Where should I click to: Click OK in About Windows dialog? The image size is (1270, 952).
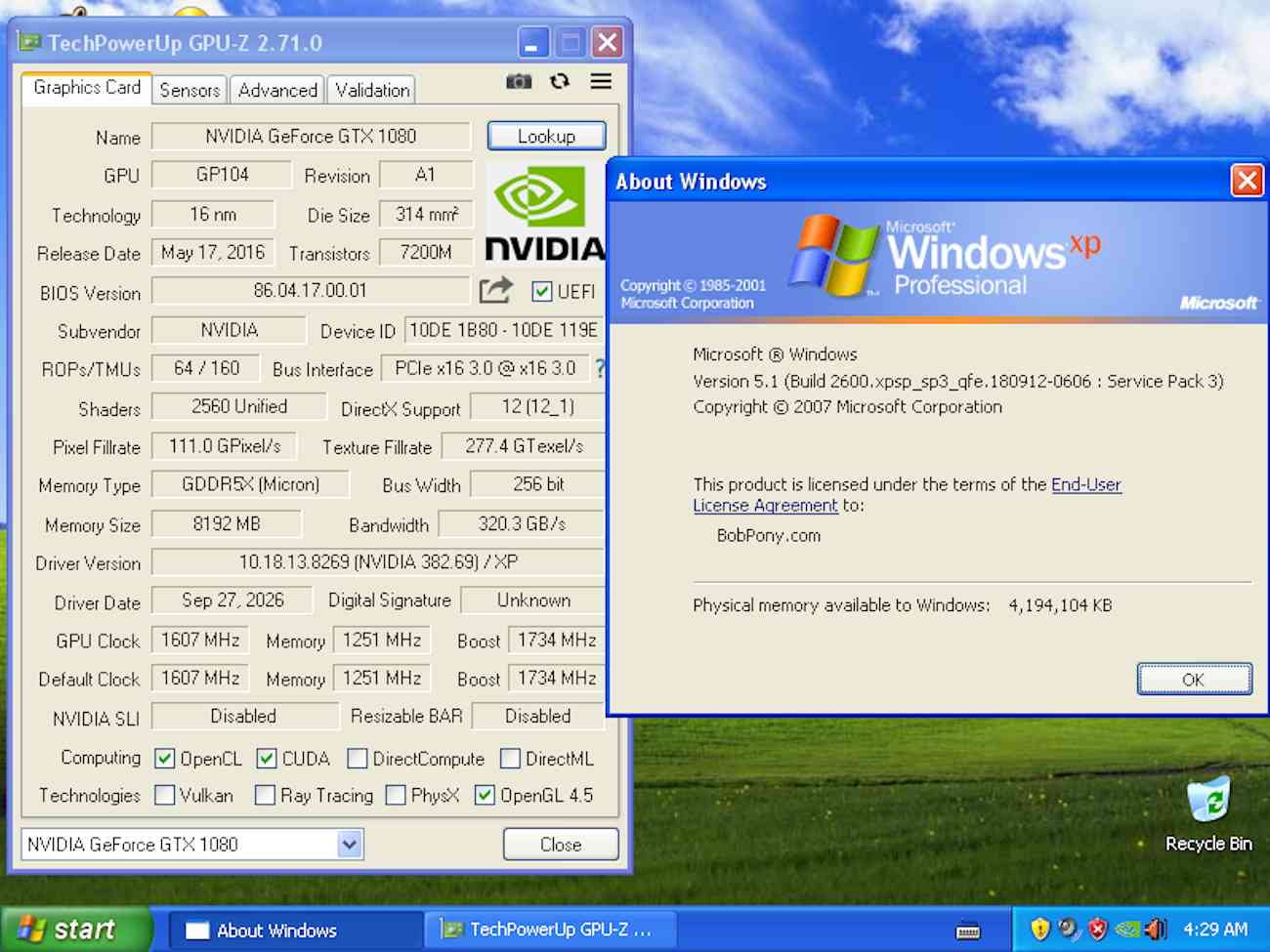tap(1194, 680)
